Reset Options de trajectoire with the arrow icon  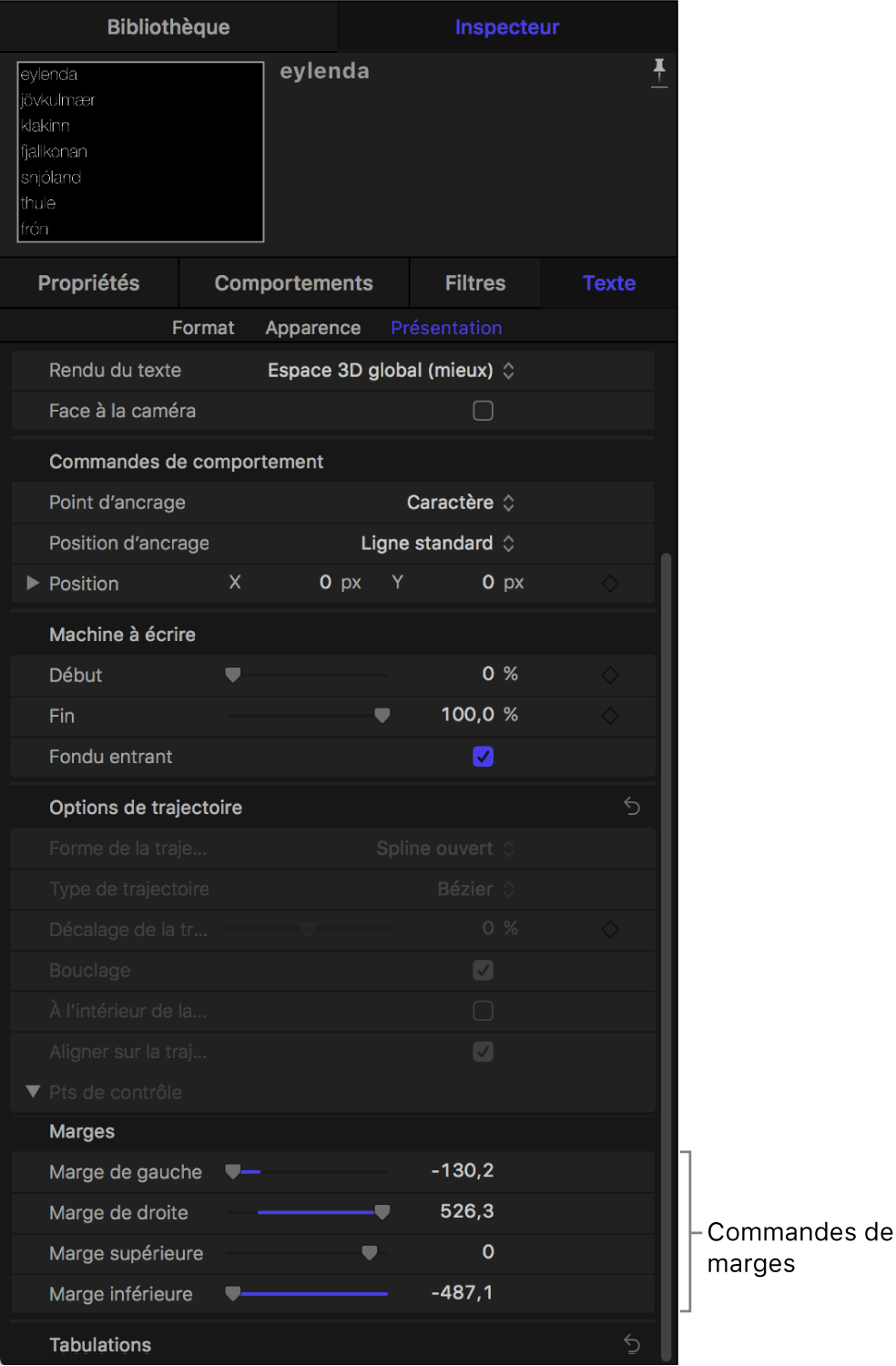tap(632, 807)
